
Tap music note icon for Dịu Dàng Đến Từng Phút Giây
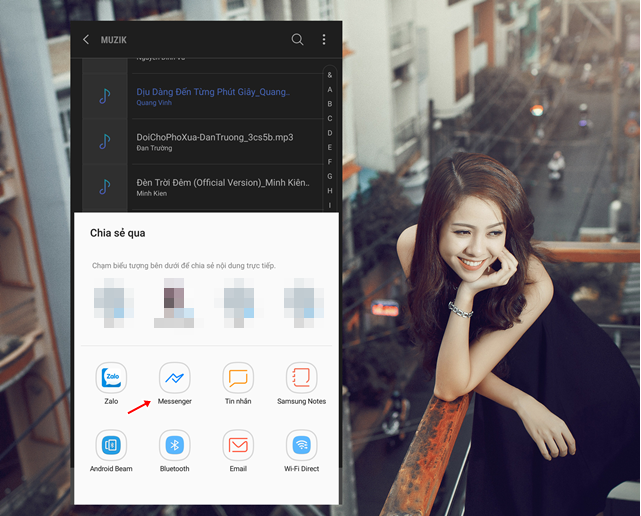tap(105, 96)
